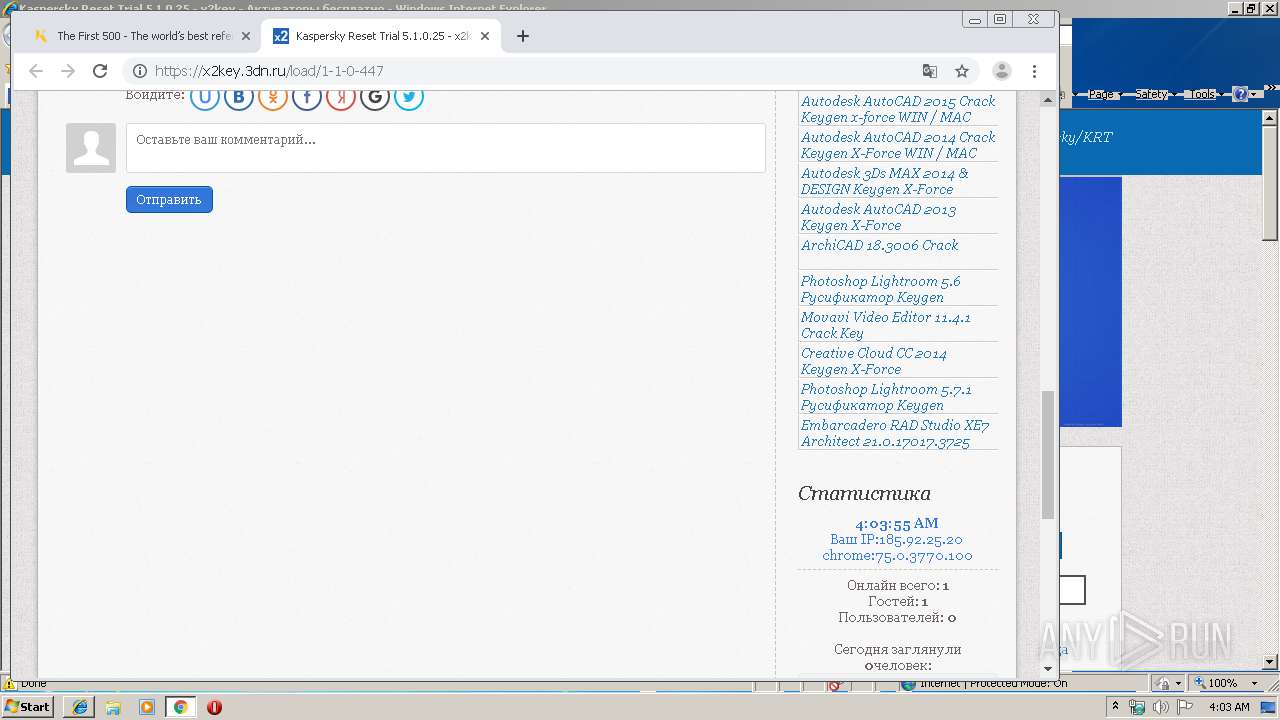Screen dimensions: 1280x720
Task: Click the Chrome taskbar button
Action: [180, 707]
